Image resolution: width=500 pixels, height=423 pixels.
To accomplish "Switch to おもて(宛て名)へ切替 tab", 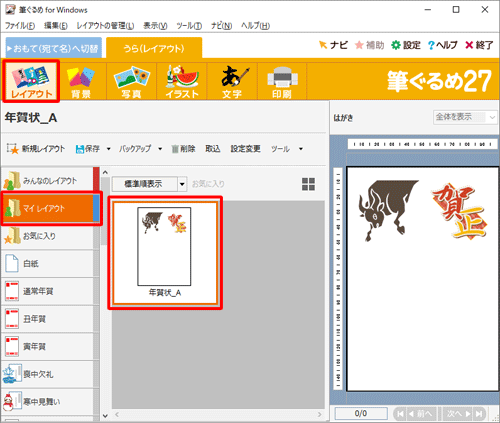I will (54, 48).
